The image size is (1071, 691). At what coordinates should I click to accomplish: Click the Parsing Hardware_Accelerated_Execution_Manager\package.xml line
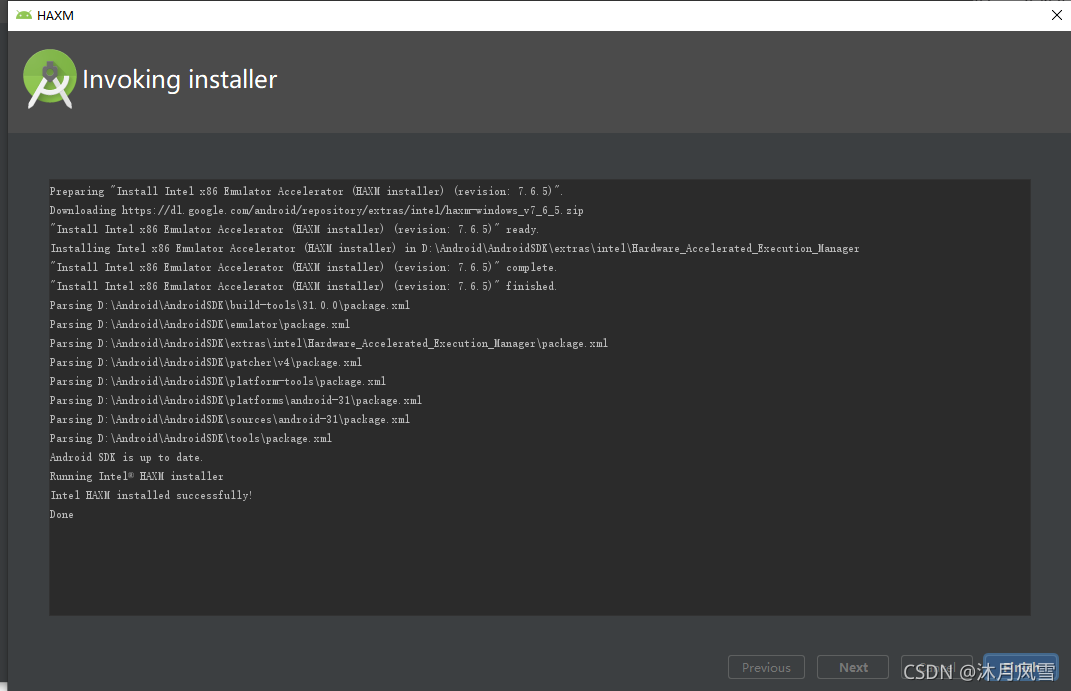point(329,343)
